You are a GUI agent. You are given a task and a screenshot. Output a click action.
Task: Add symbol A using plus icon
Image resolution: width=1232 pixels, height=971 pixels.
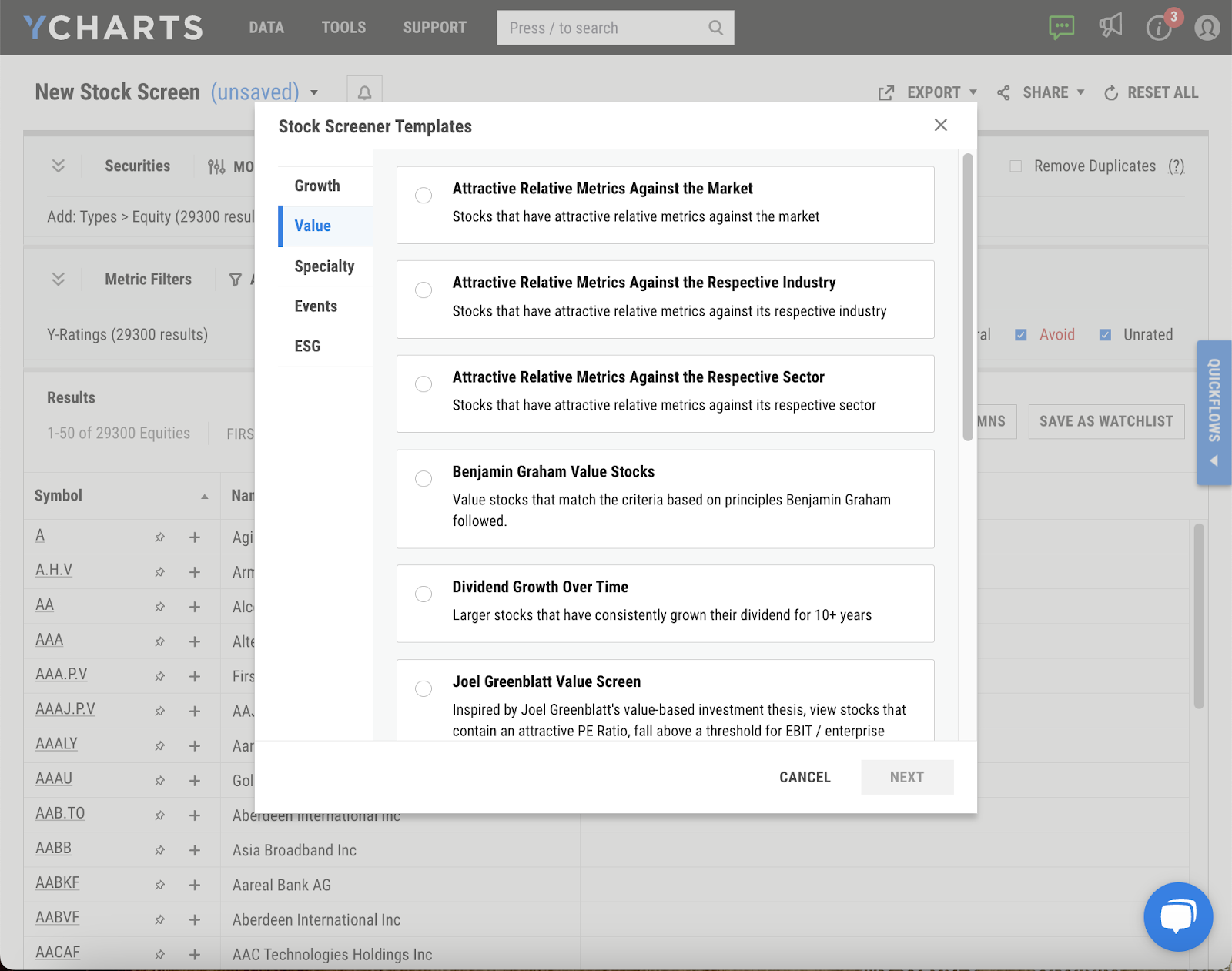[195, 537]
